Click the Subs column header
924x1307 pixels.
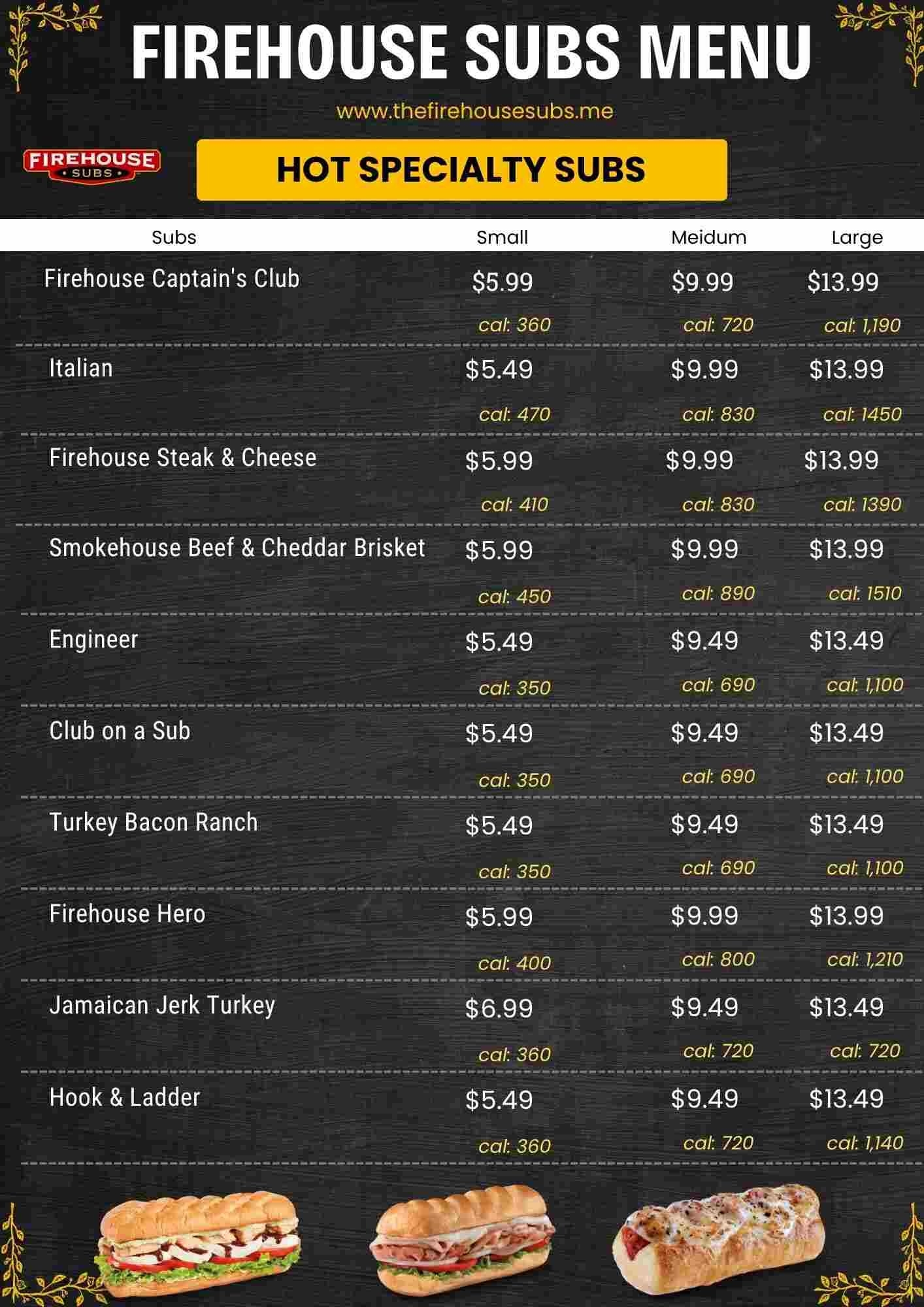[174, 237]
